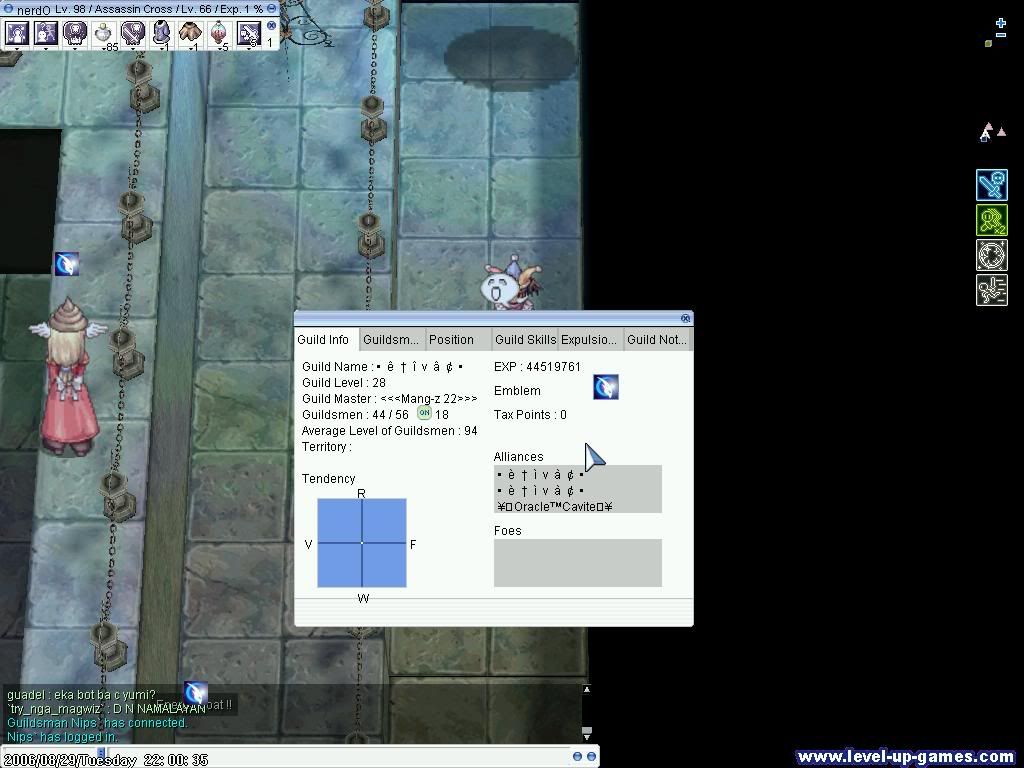Click the guild emblem in Guild Info
This screenshot has height=768, width=1024.
point(605,387)
